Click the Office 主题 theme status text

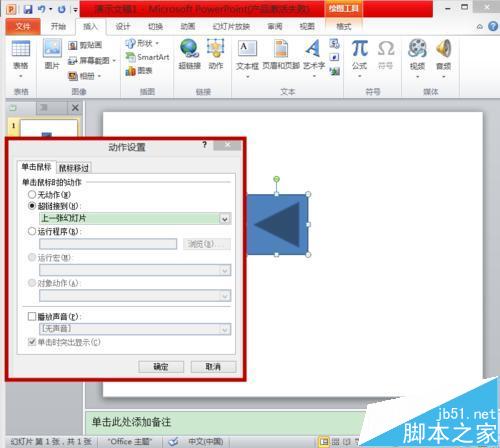click(129, 441)
